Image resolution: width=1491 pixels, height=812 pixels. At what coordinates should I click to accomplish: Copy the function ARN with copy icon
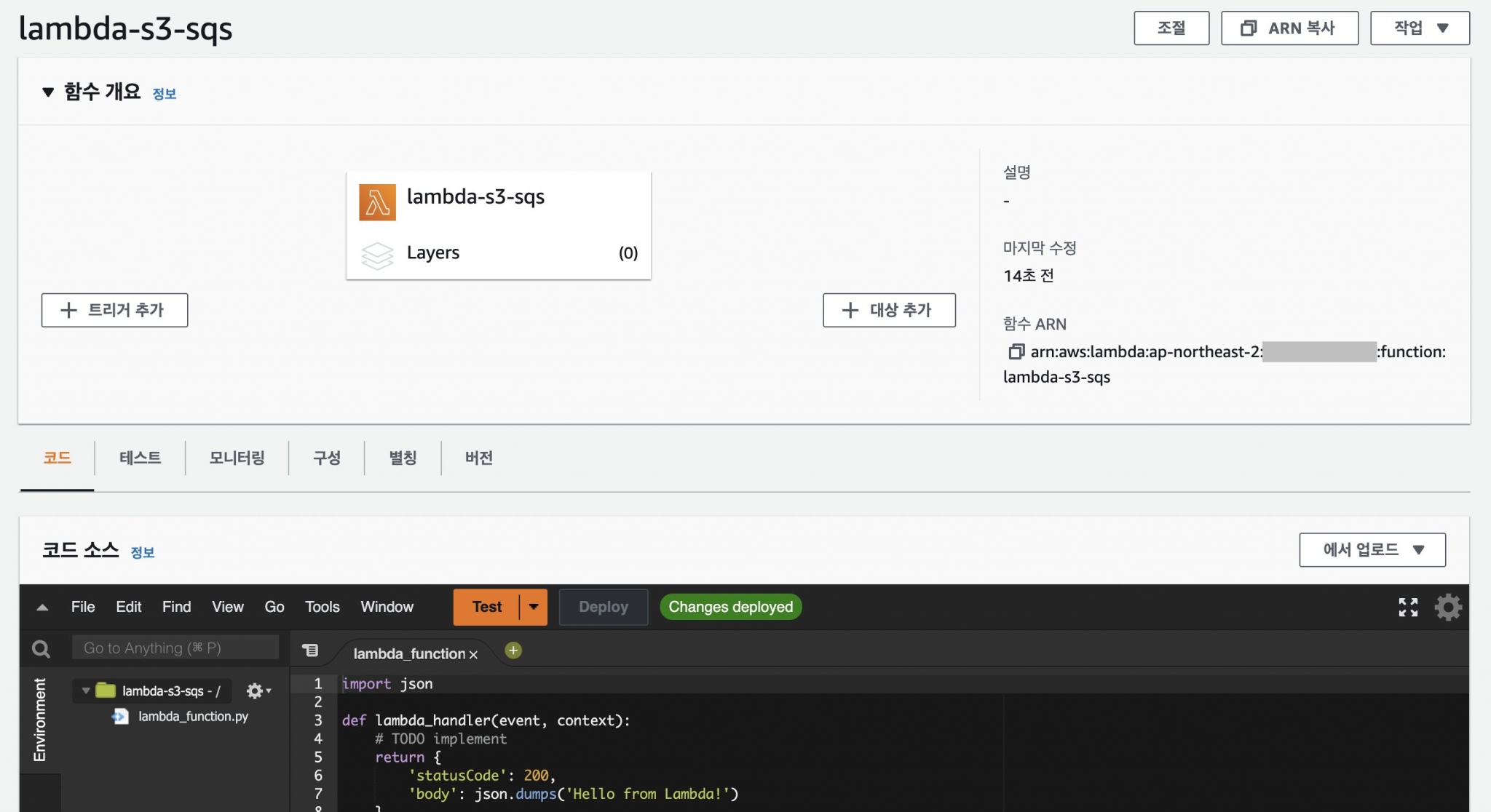1016,352
